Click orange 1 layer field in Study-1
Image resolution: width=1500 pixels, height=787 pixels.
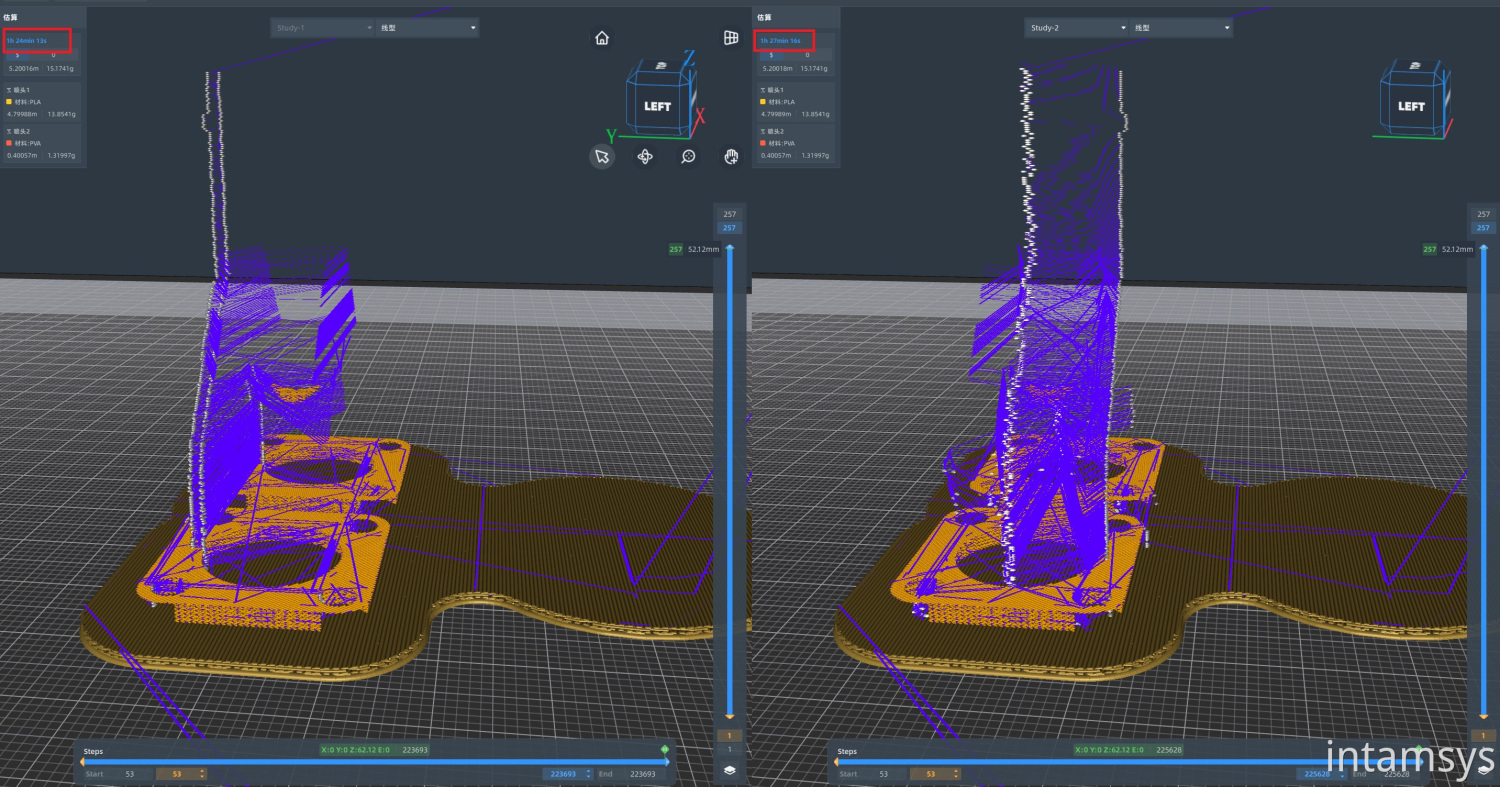[x=729, y=736]
